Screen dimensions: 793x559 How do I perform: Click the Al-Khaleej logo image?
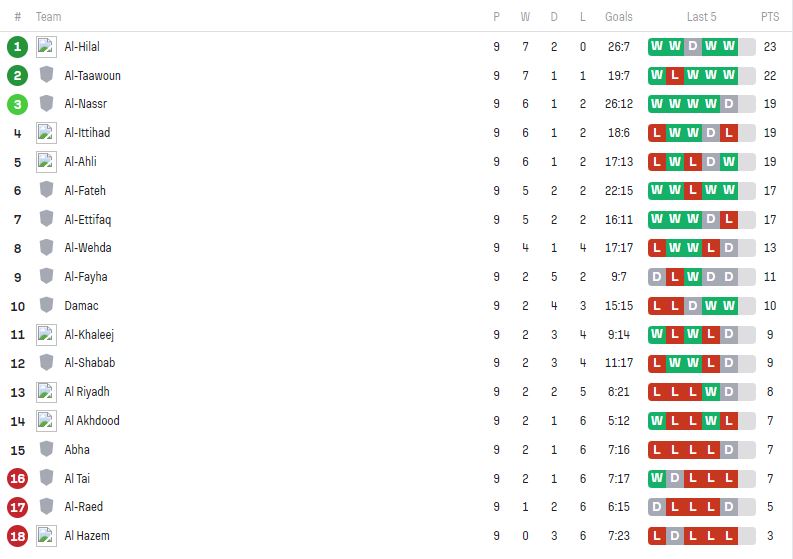[46, 334]
